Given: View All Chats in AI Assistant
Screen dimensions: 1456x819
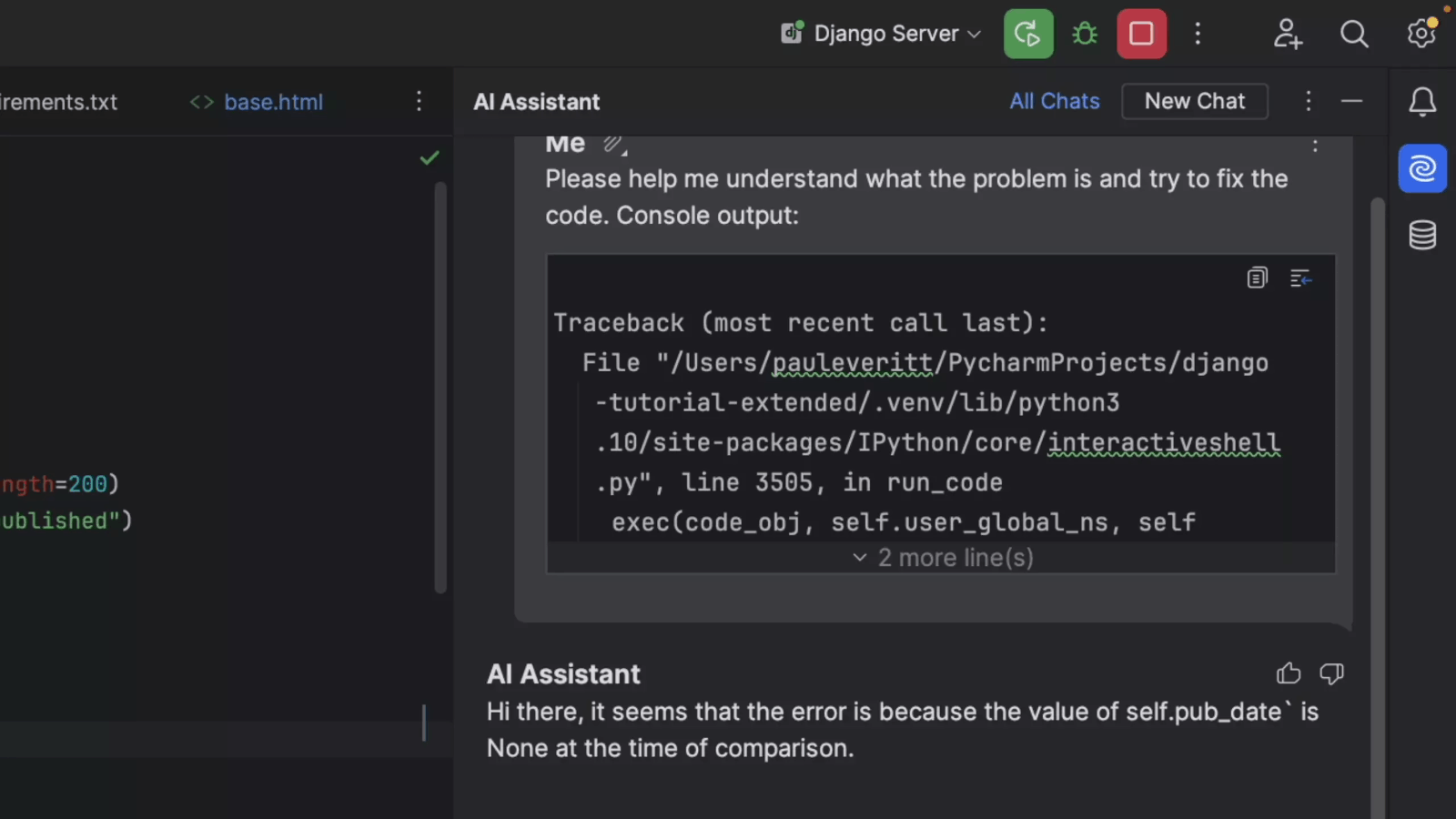Looking at the screenshot, I should click(x=1054, y=101).
